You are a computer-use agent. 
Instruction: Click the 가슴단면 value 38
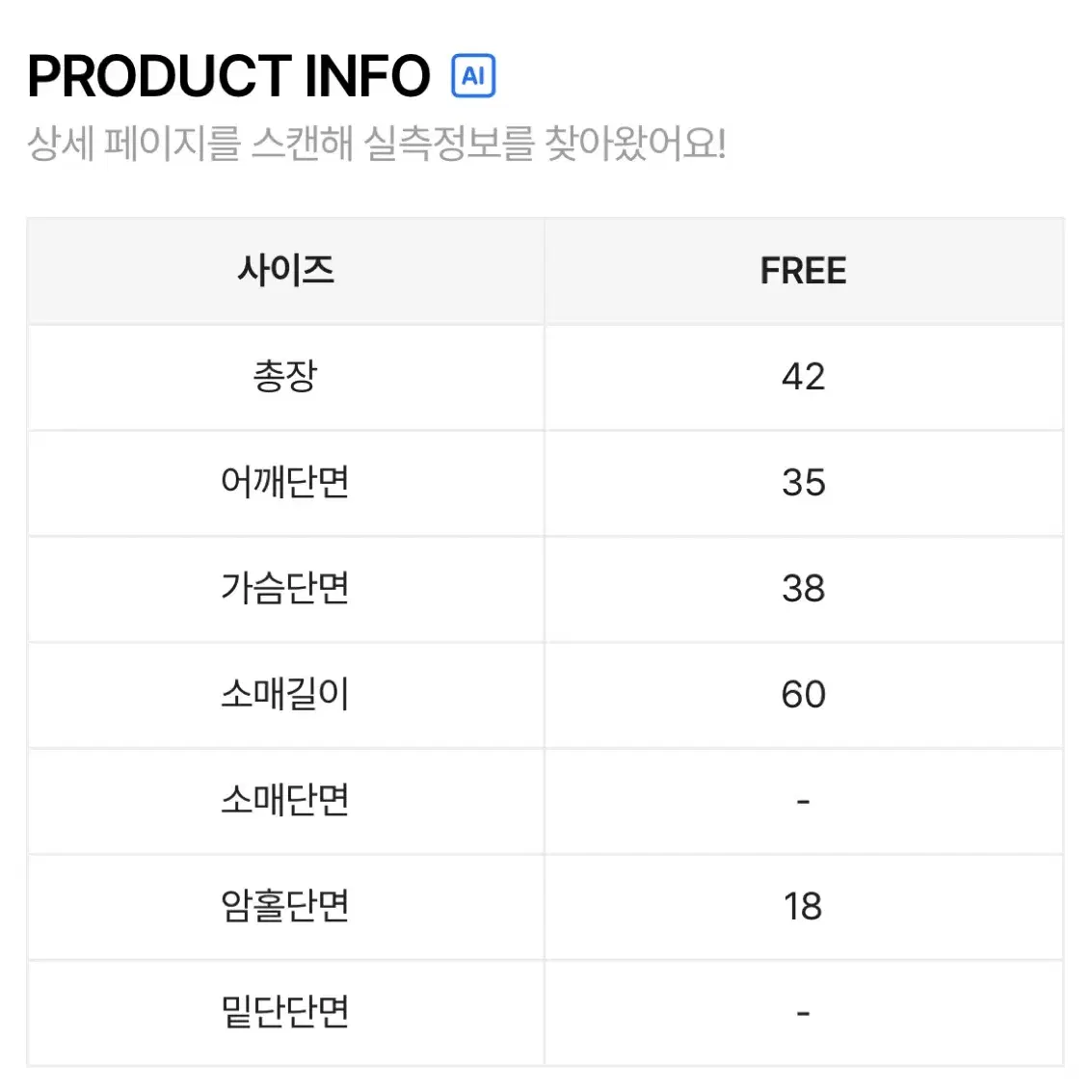(804, 589)
